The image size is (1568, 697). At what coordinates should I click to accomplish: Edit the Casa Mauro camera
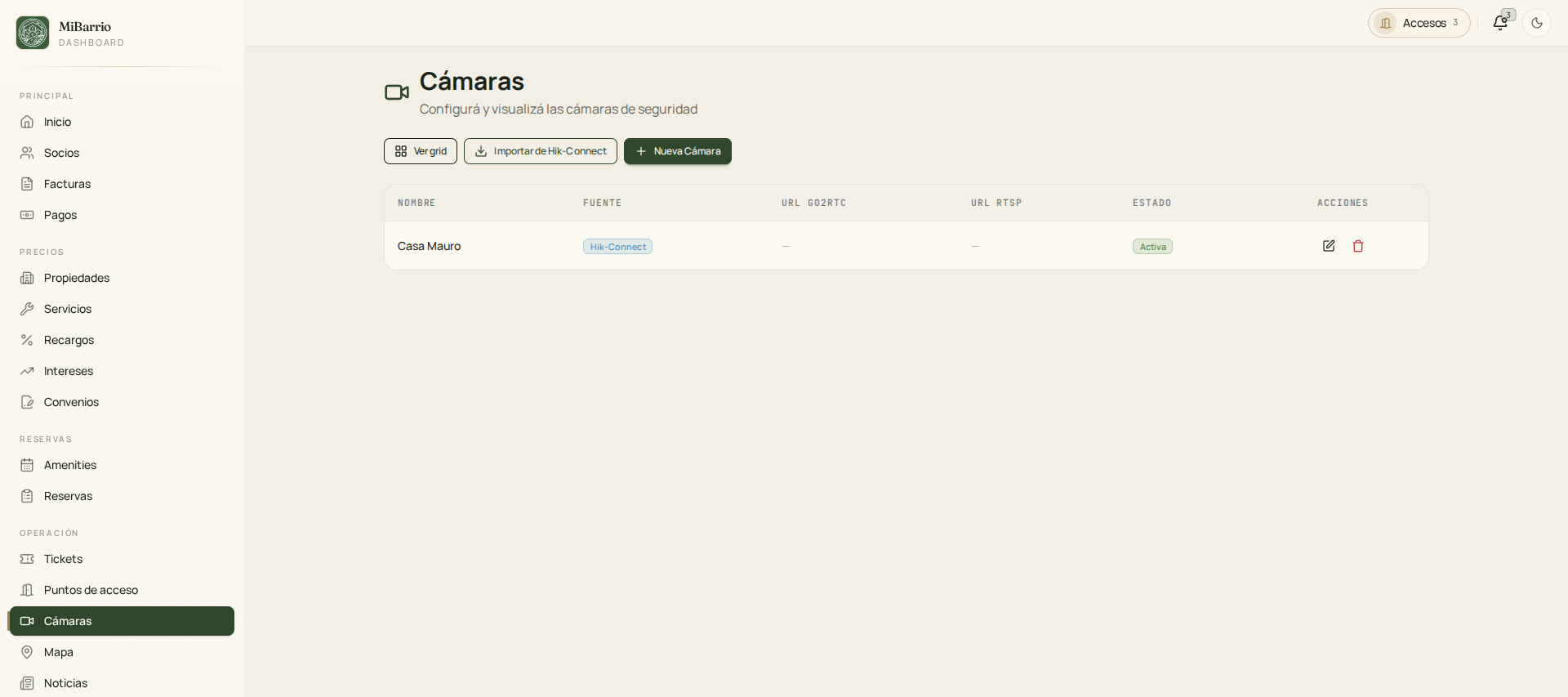pyautogui.click(x=1329, y=246)
